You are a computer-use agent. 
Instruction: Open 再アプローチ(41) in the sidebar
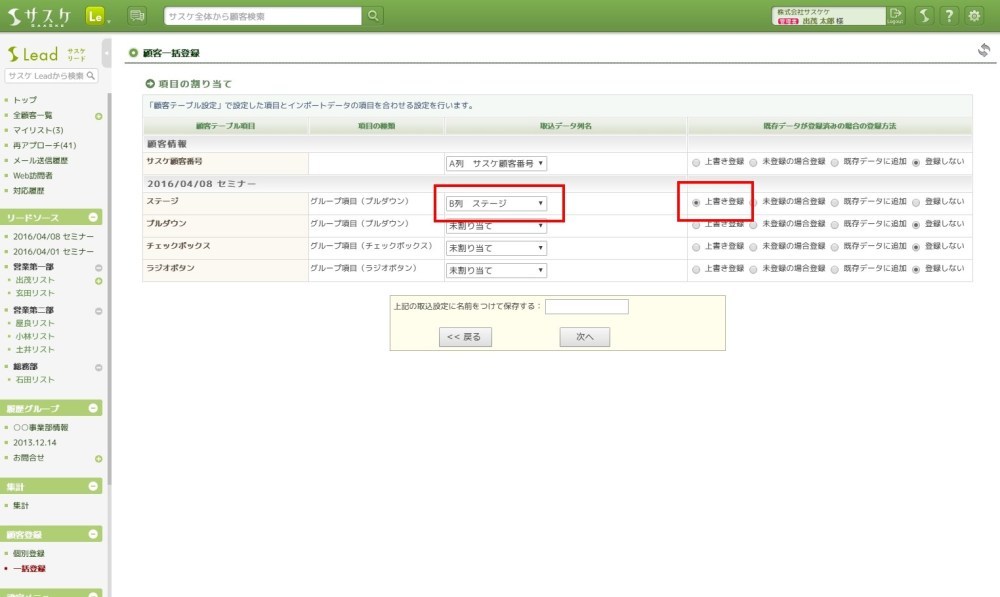44,145
